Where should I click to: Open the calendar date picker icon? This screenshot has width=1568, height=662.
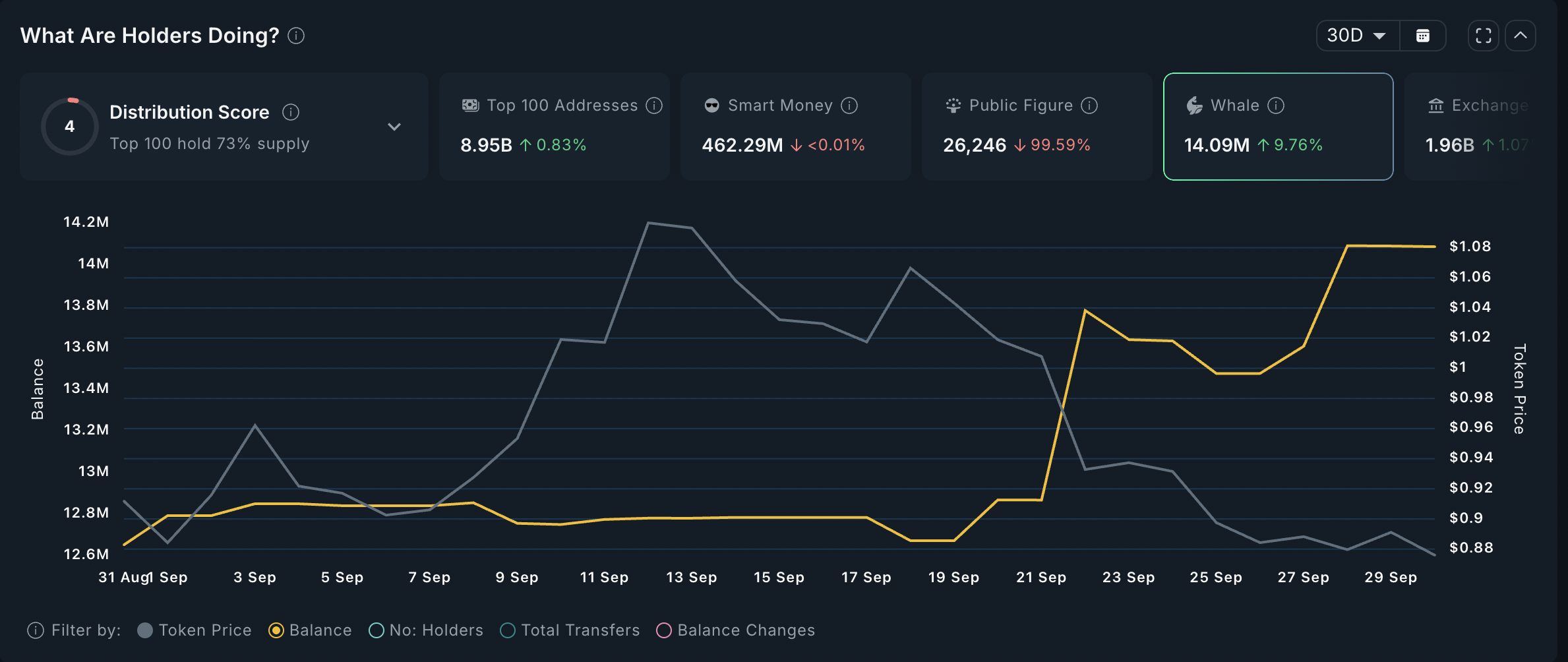[1423, 36]
